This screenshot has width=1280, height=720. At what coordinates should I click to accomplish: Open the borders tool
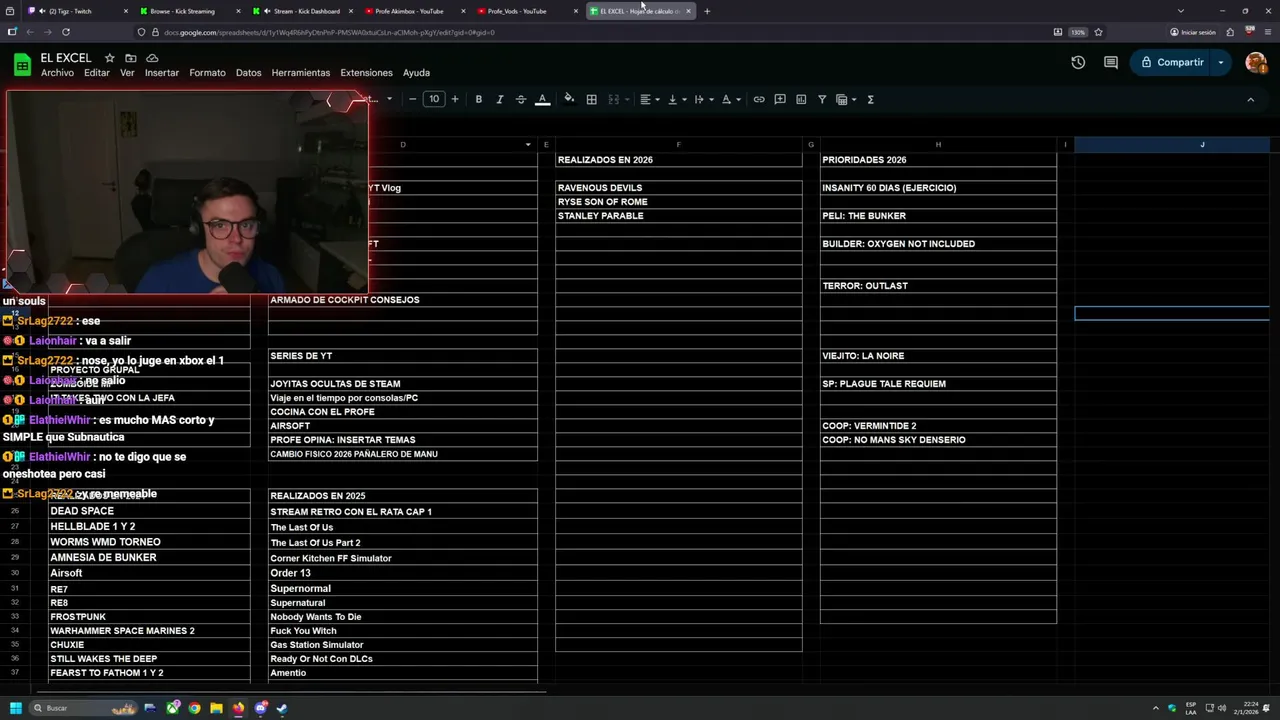[x=592, y=99]
